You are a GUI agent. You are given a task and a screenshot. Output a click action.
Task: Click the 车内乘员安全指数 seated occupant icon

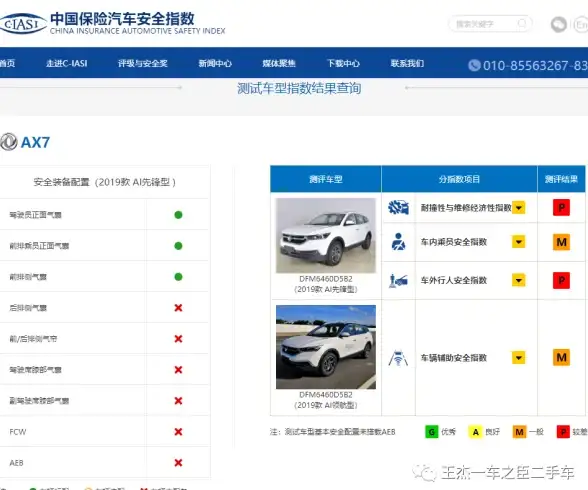pos(398,242)
